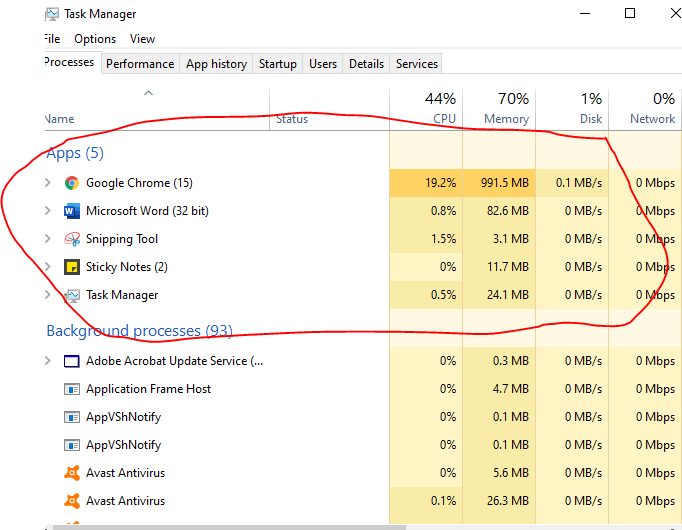Click the Background processes (93) header
Image resolution: width=682 pixels, height=530 pixels.
[140, 331]
